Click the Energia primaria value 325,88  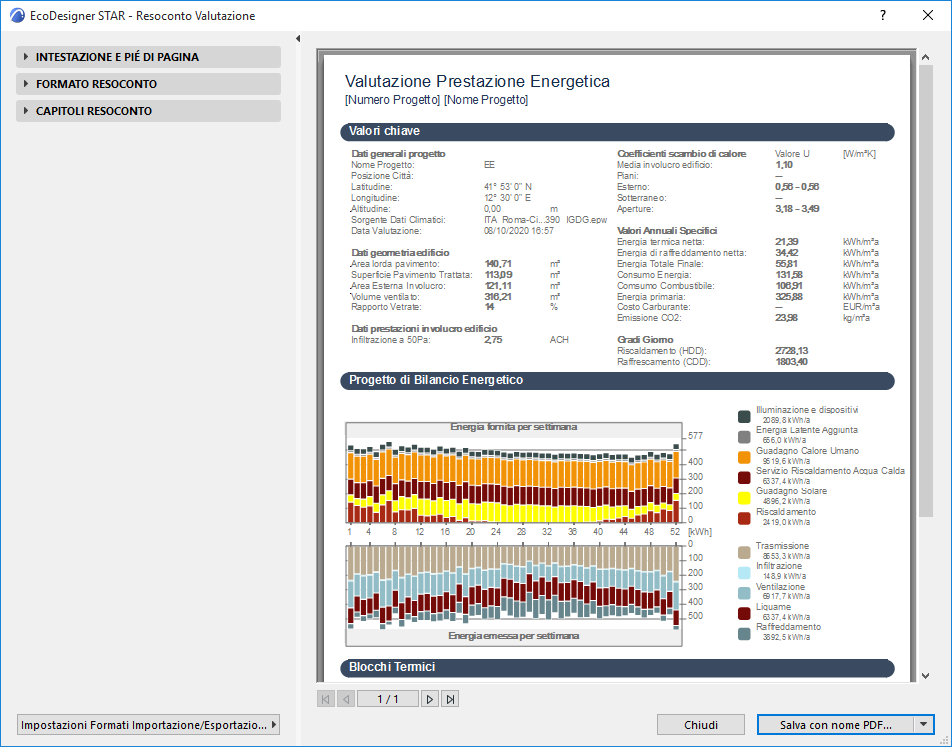(x=789, y=296)
